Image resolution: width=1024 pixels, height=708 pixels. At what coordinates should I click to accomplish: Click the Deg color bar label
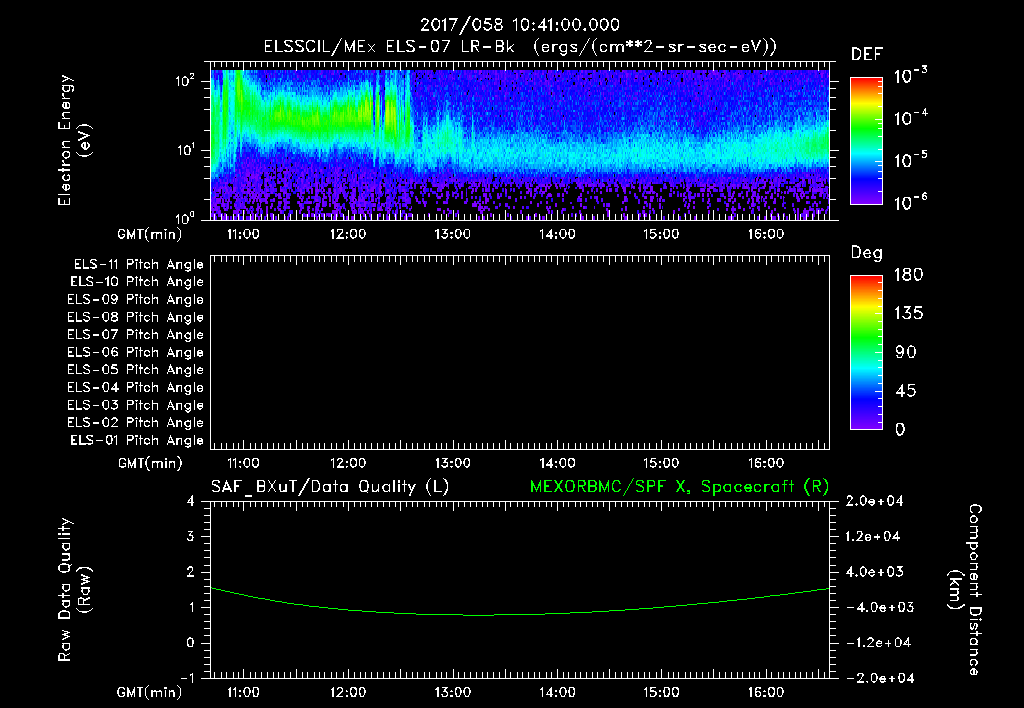[x=867, y=253]
